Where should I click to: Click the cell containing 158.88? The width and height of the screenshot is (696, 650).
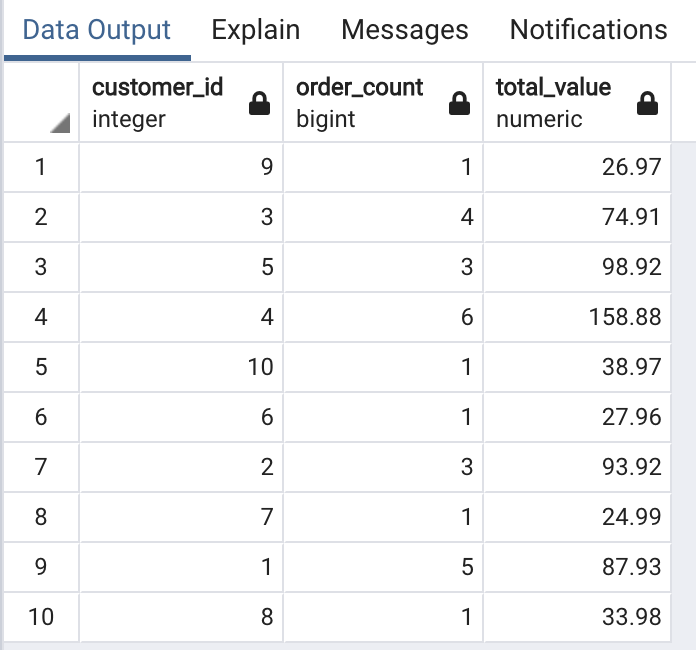(577, 317)
